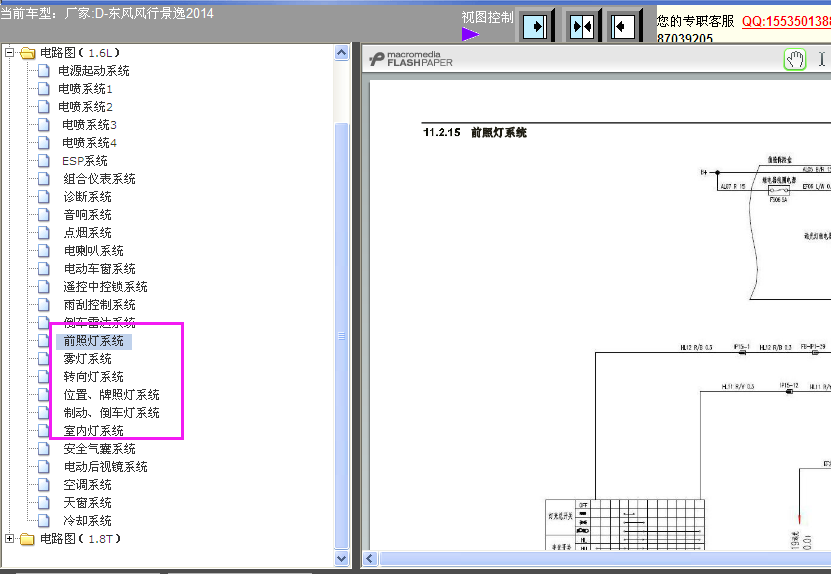The width and height of the screenshot is (831, 574).
Task: Click the document icon beside 点烟系统
Action: point(44,233)
